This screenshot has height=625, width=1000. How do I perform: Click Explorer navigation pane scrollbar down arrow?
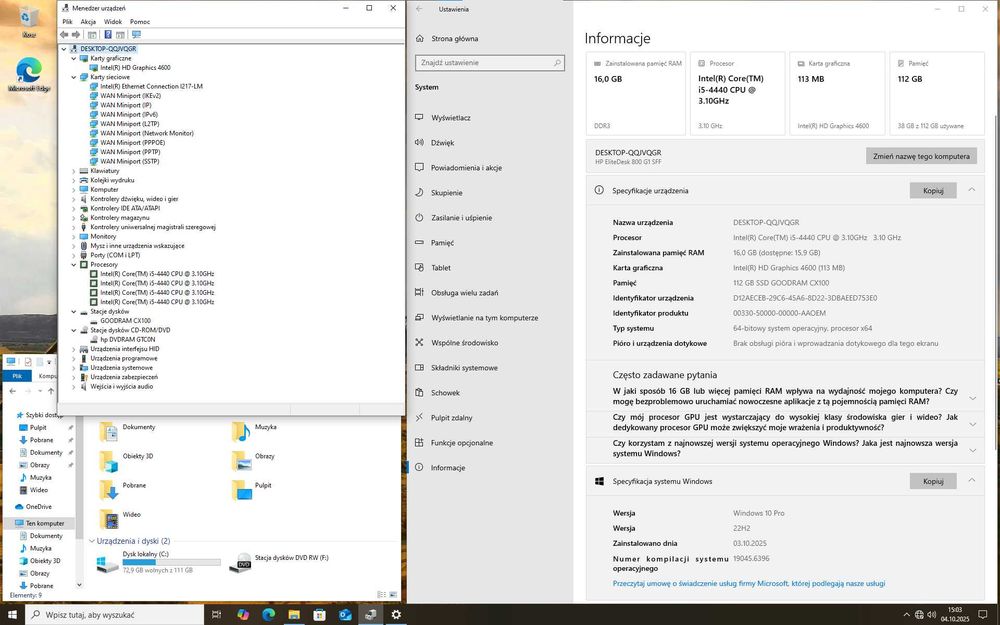(x=80, y=585)
